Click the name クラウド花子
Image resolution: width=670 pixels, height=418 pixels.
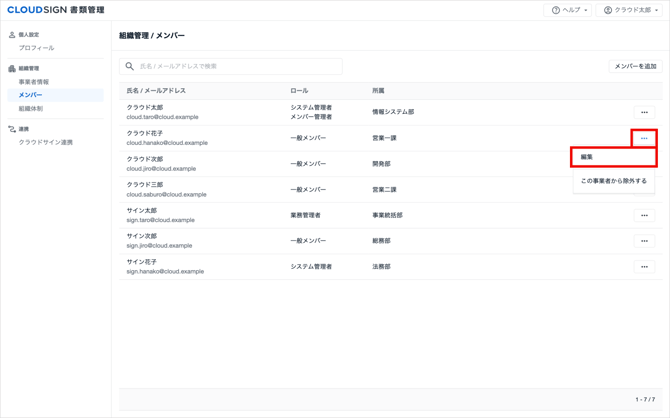(x=145, y=133)
